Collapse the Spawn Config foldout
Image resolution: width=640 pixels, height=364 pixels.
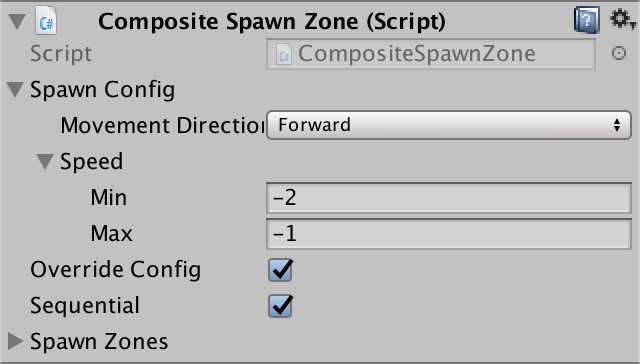pyautogui.click(x=15, y=89)
